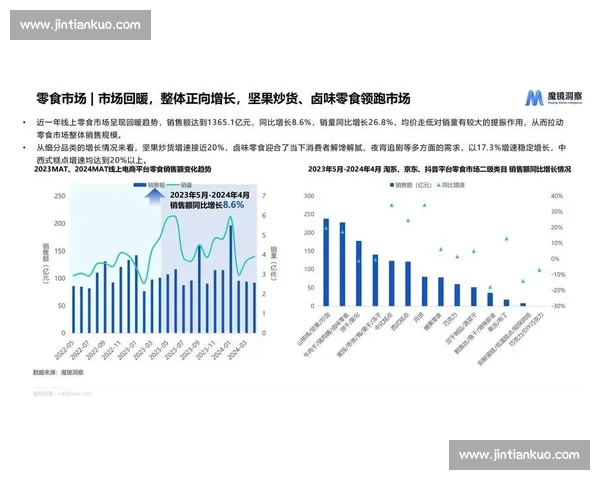Click the 销量(亿件) vertical axis title

coord(274,263)
